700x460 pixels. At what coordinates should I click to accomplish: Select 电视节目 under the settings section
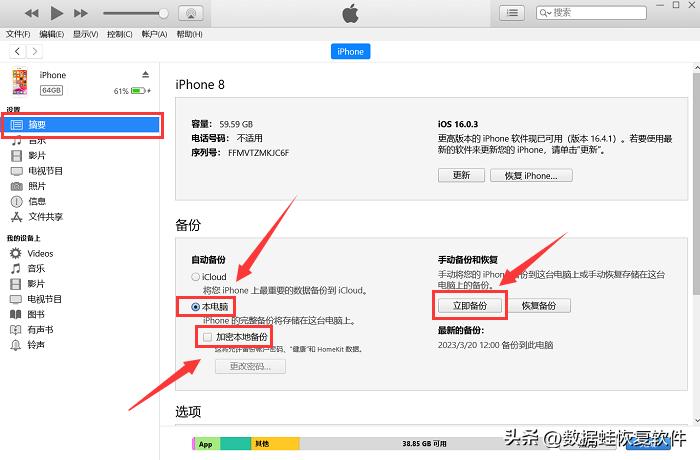click(x=45, y=171)
